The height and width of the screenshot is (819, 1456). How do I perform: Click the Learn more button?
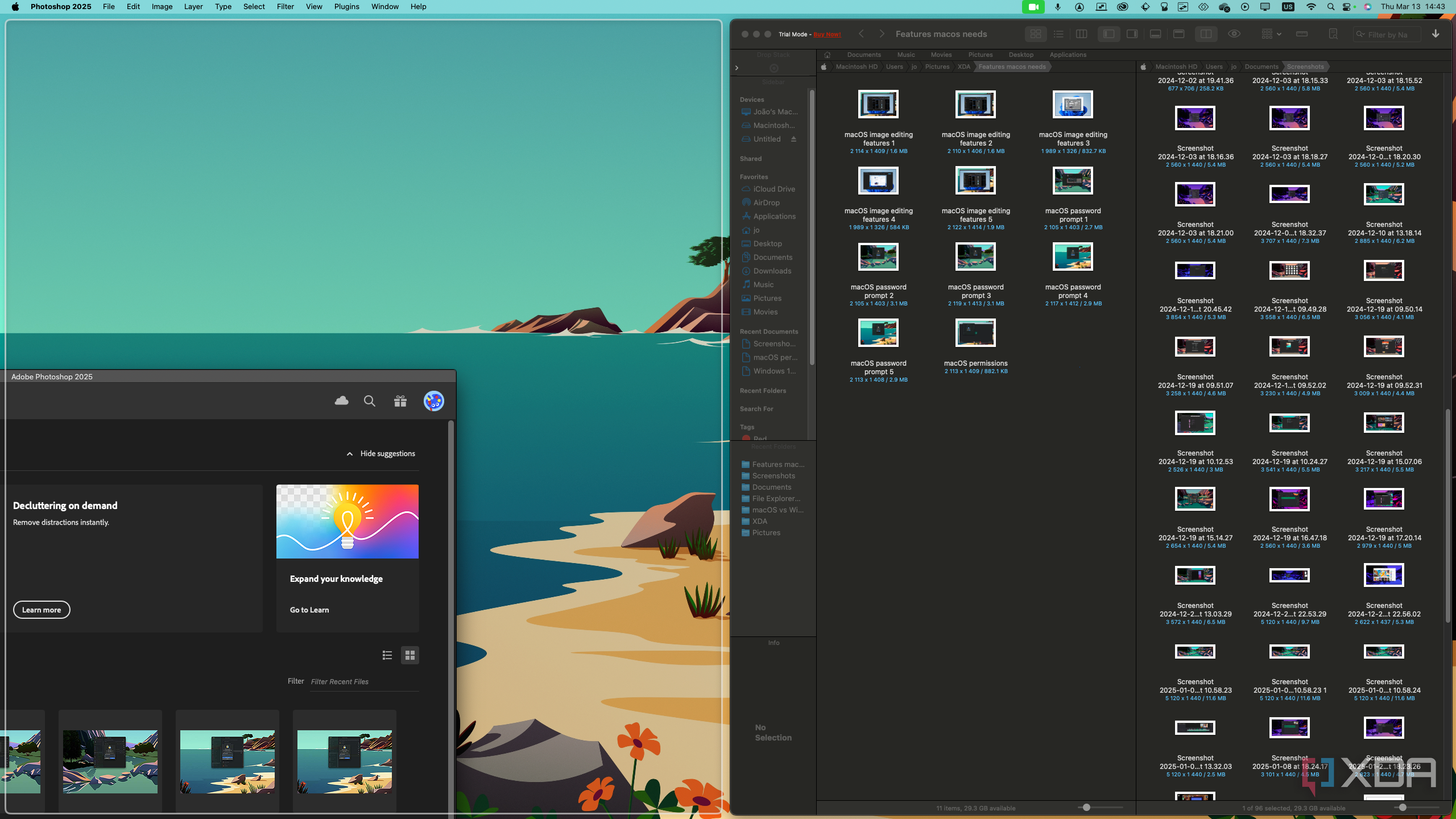42,610
